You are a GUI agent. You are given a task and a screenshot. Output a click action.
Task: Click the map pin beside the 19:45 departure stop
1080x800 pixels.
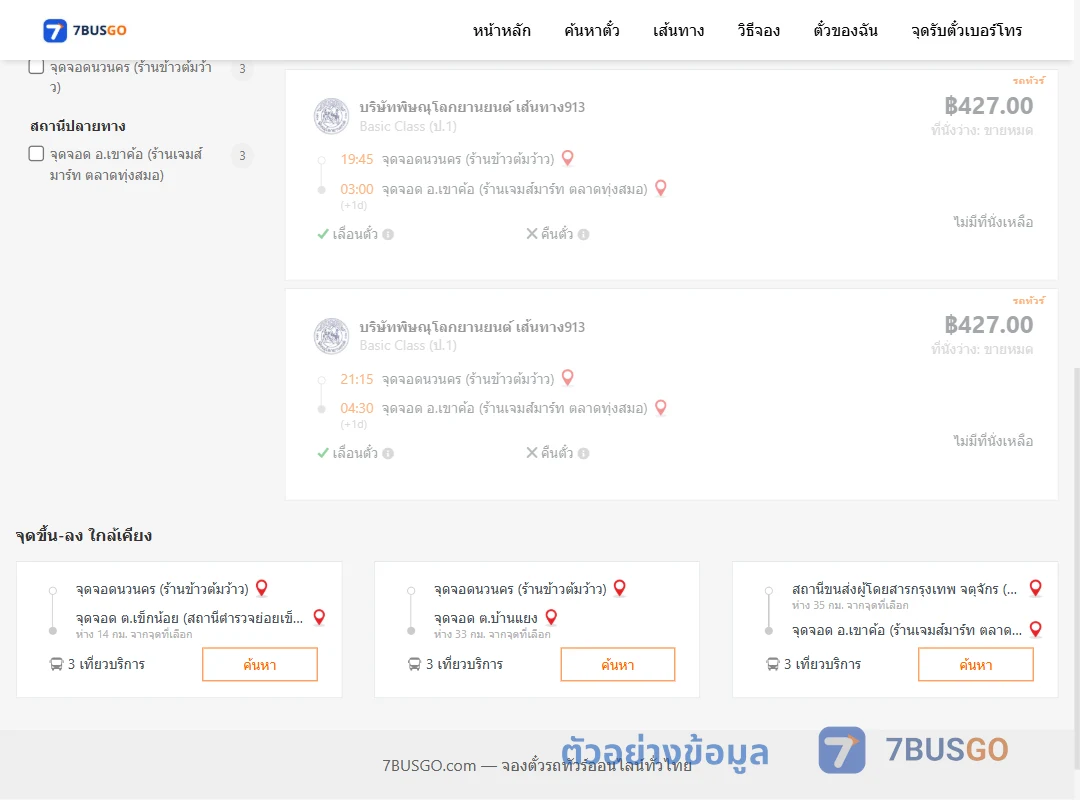click(x=568, y=158)
